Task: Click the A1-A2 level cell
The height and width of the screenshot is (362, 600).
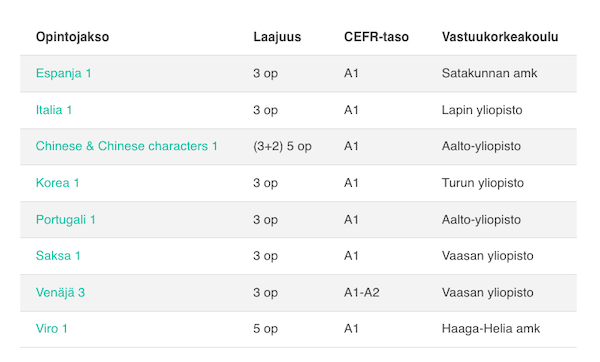Action: click(x=362, y=292)
